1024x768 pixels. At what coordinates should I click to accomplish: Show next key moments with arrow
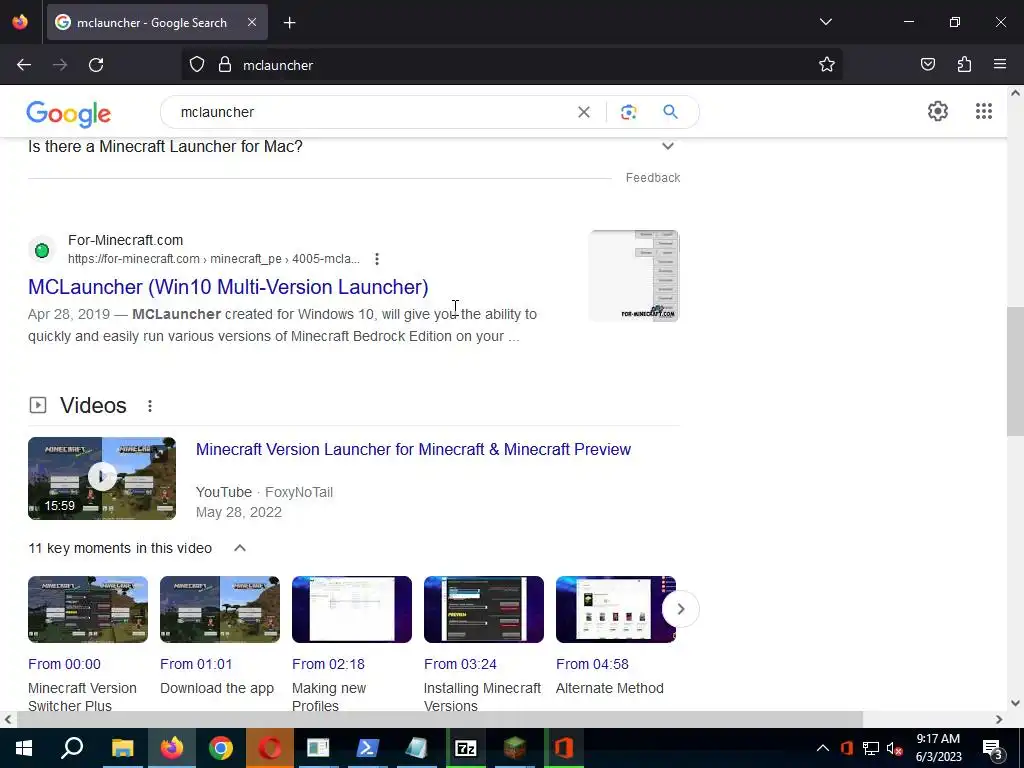coord(680,609)
